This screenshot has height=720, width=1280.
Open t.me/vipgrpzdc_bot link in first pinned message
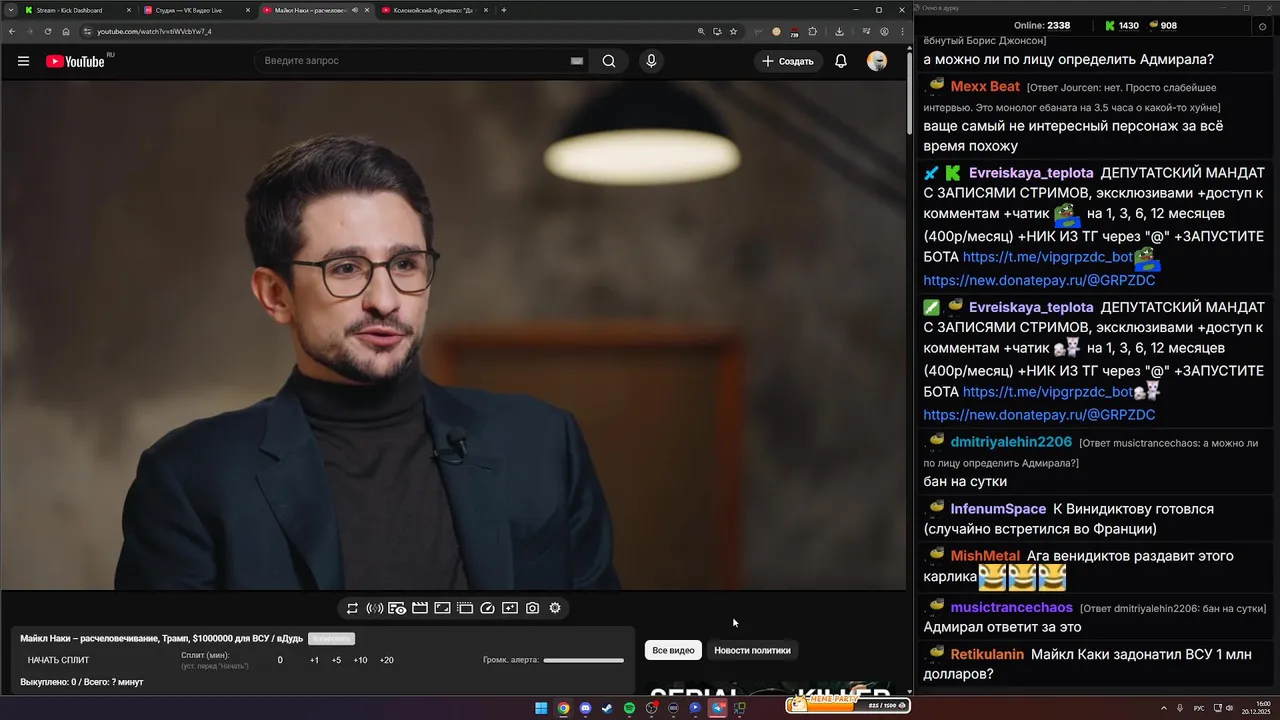point(1047,257)
